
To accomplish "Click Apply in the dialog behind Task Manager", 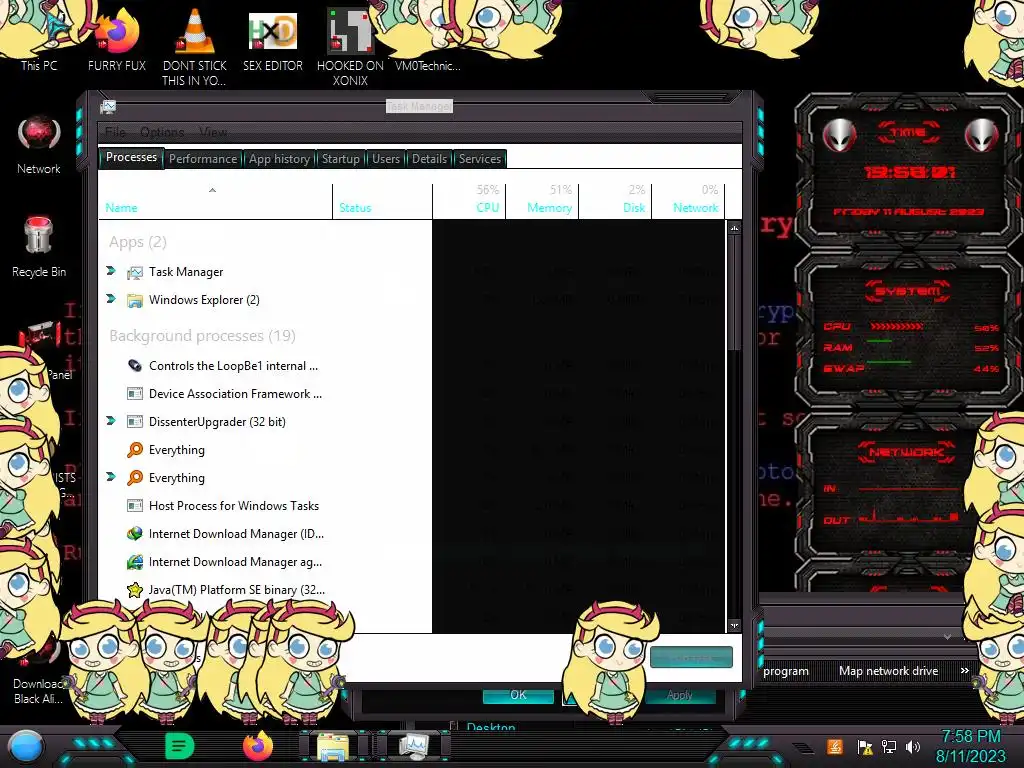I will [679, 695].
